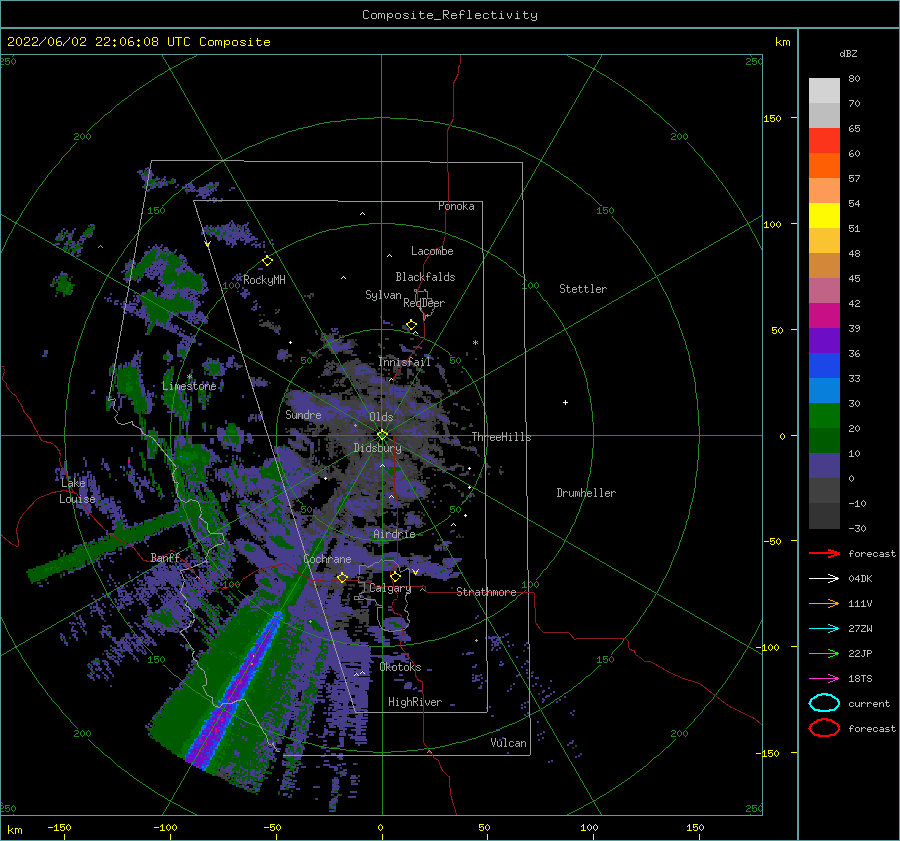
Task: Click the 150 tick on right vertical axis
Action: pyautogui.click(x=772, y=118)
